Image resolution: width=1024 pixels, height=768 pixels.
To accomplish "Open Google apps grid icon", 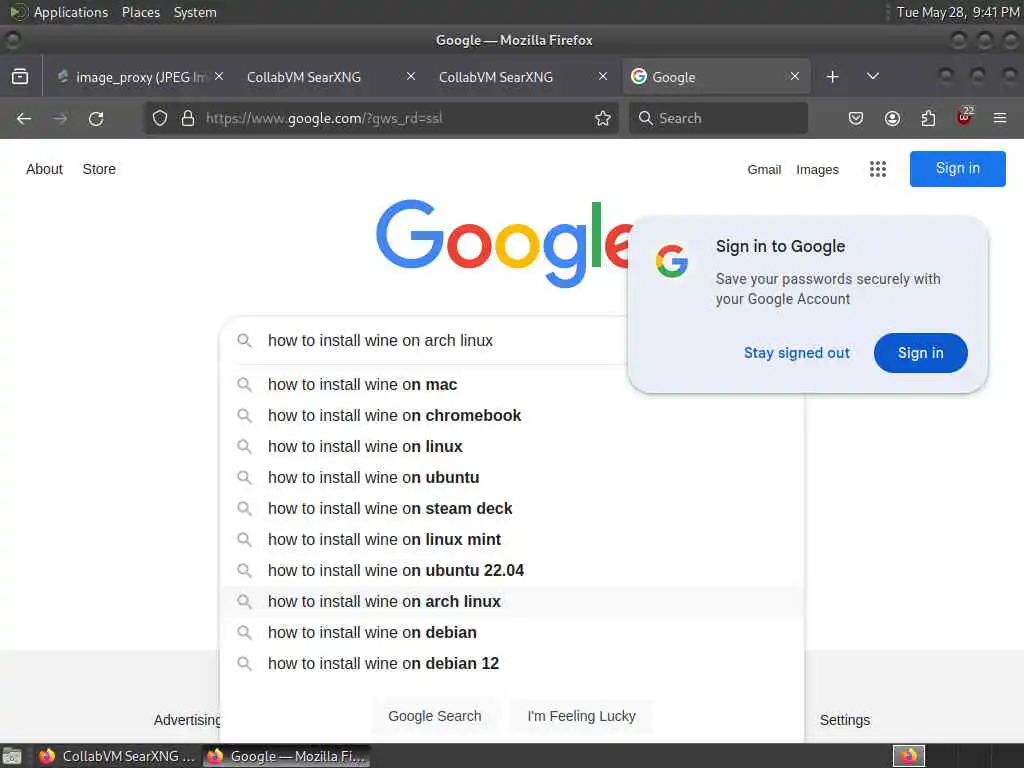I will tap(878, 169).
